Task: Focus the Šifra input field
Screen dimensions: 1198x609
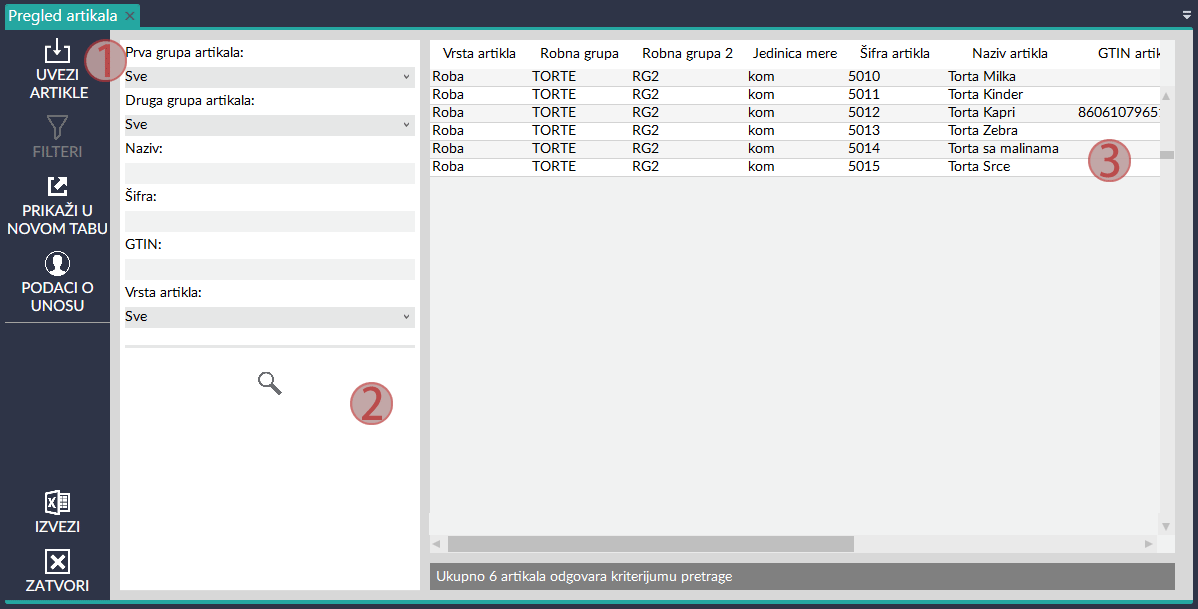Action: point(270,221)
